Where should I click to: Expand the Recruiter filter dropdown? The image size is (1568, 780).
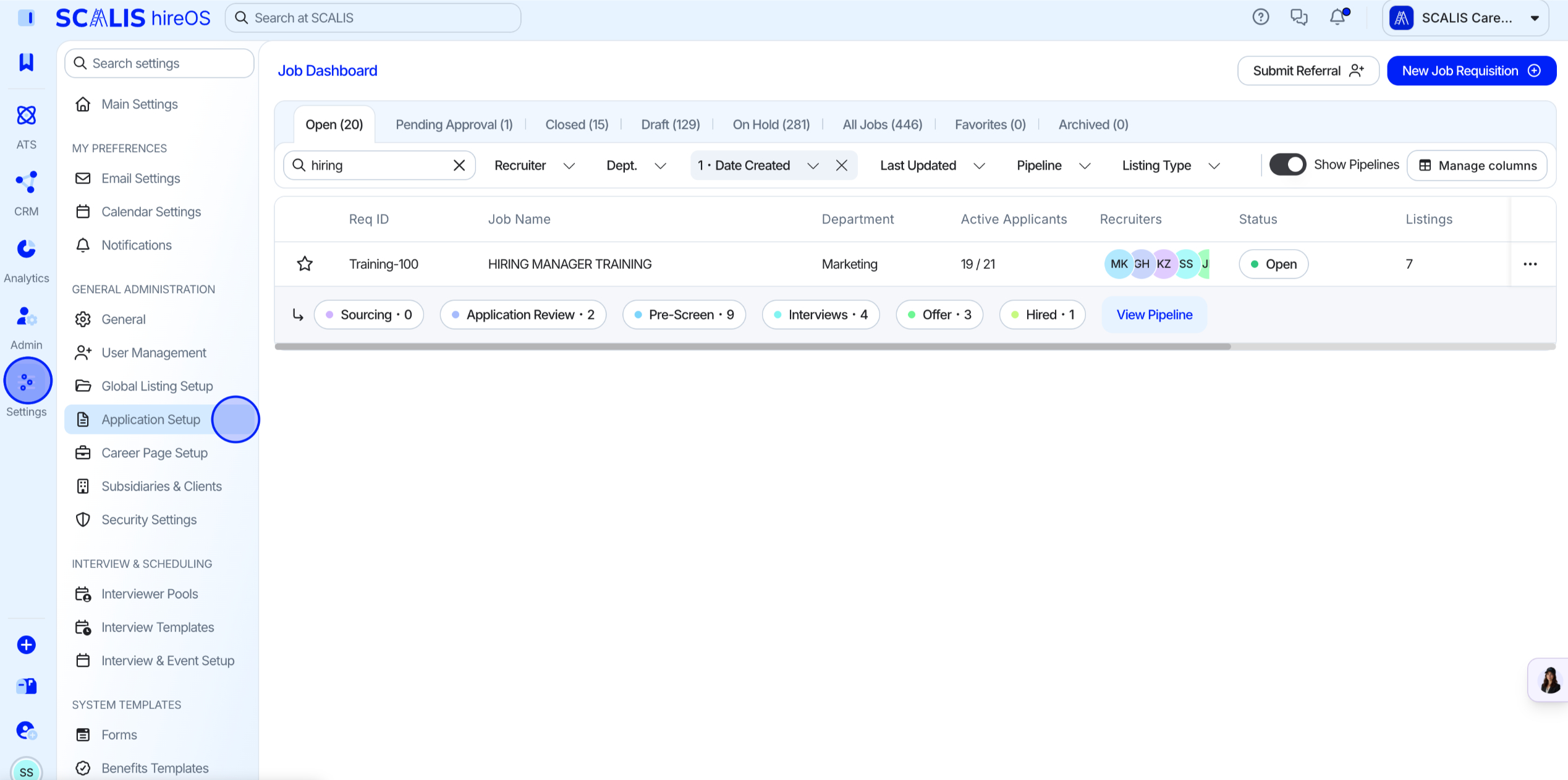pyautogui.click(x=535, y=165)
